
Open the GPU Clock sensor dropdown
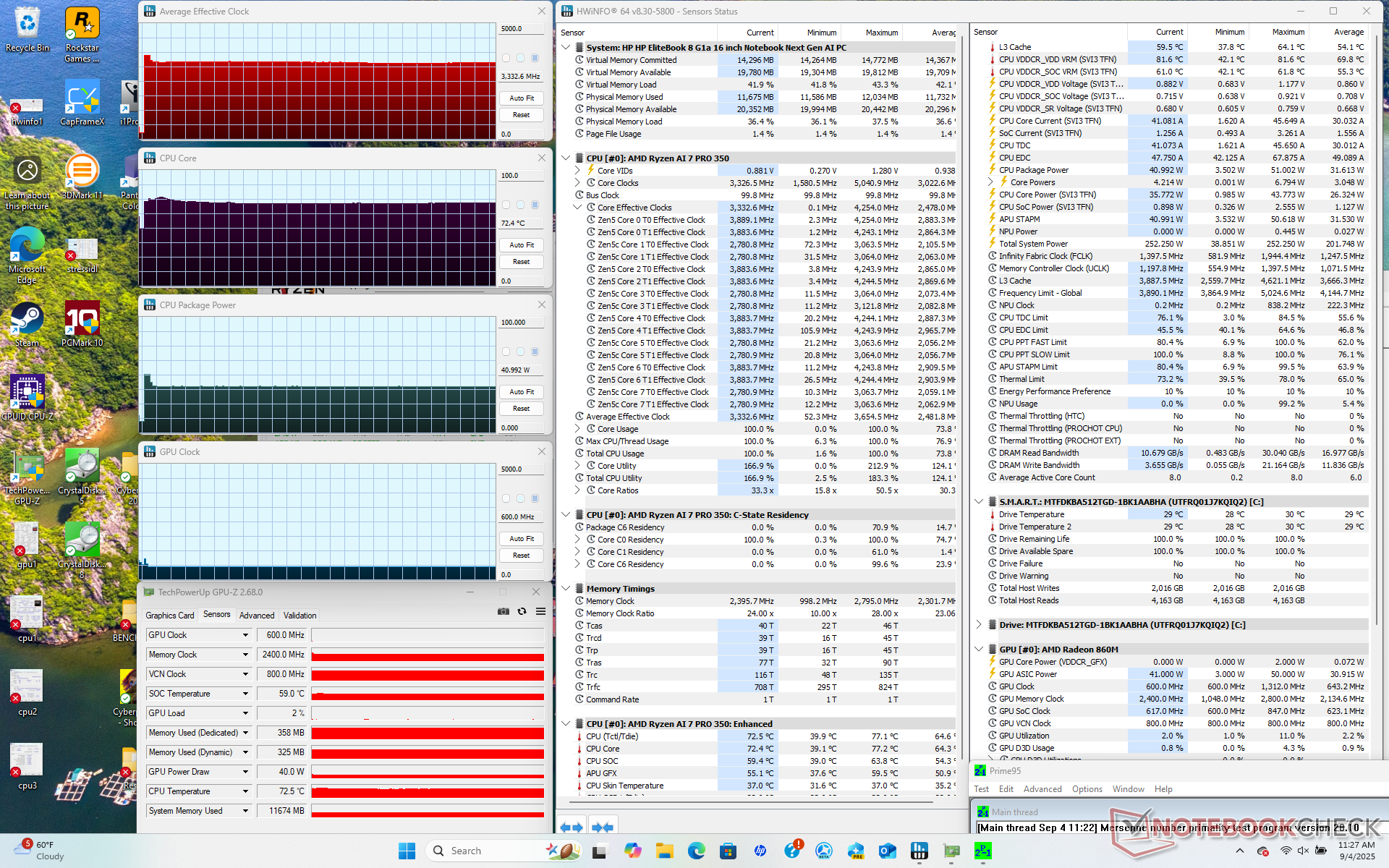[245, 635]
